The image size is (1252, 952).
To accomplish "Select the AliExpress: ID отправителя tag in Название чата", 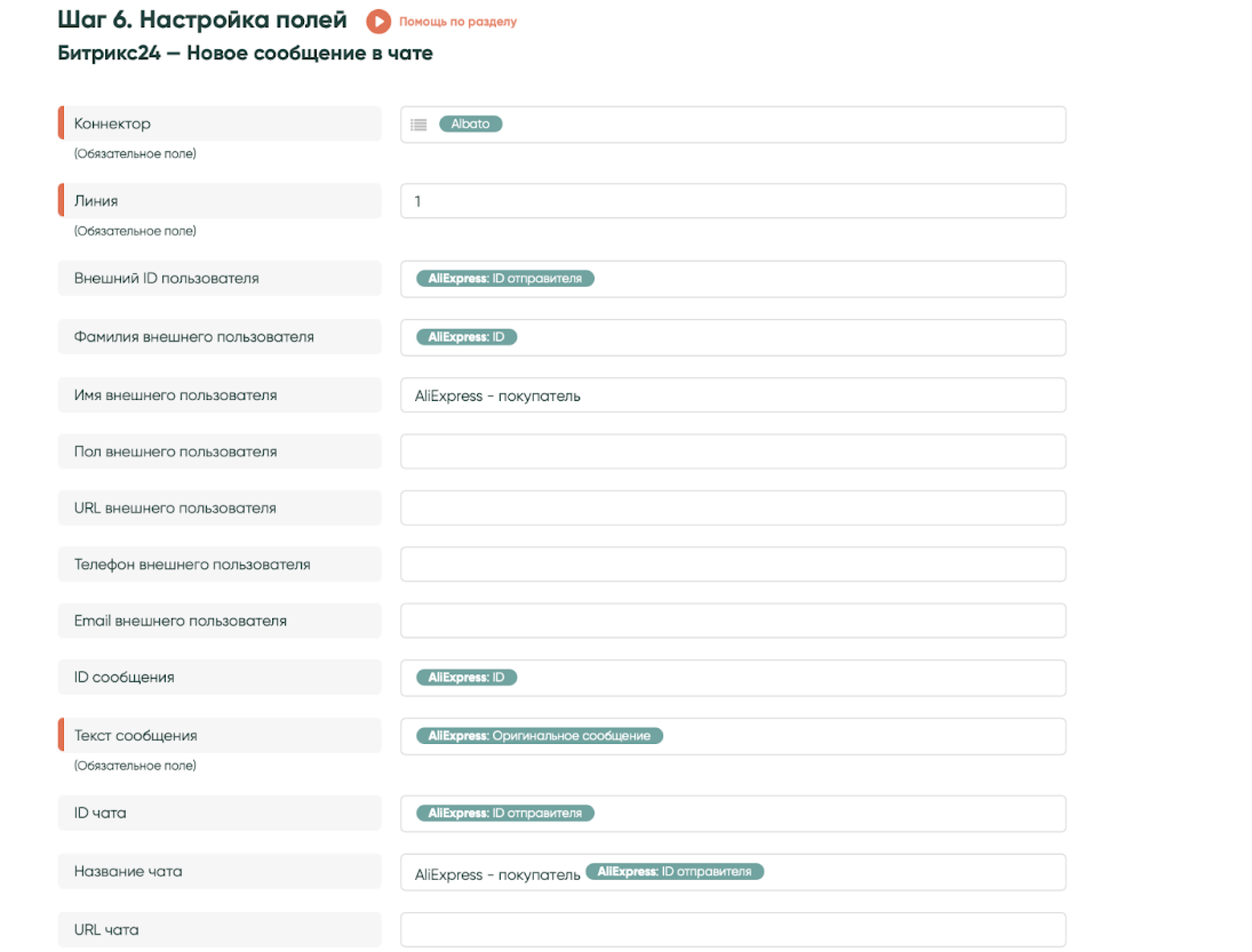I will tap(675, 871).
